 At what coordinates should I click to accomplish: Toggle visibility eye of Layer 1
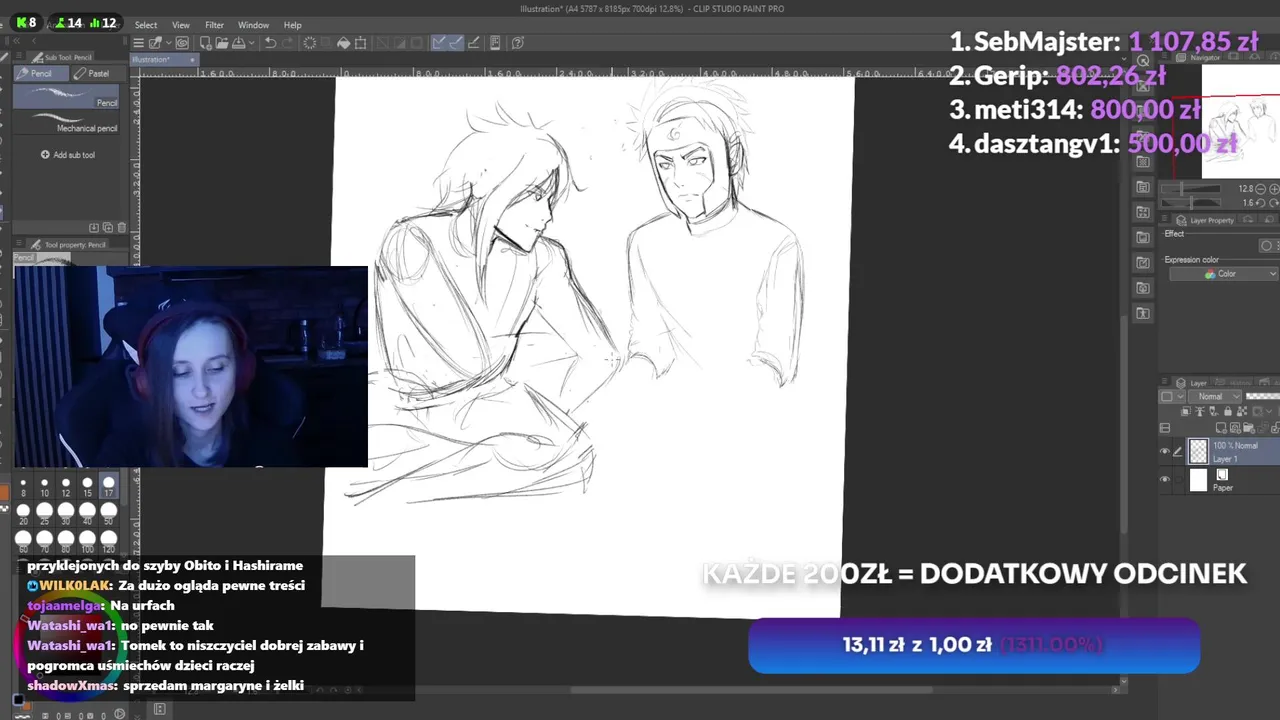pos(1165,451)
